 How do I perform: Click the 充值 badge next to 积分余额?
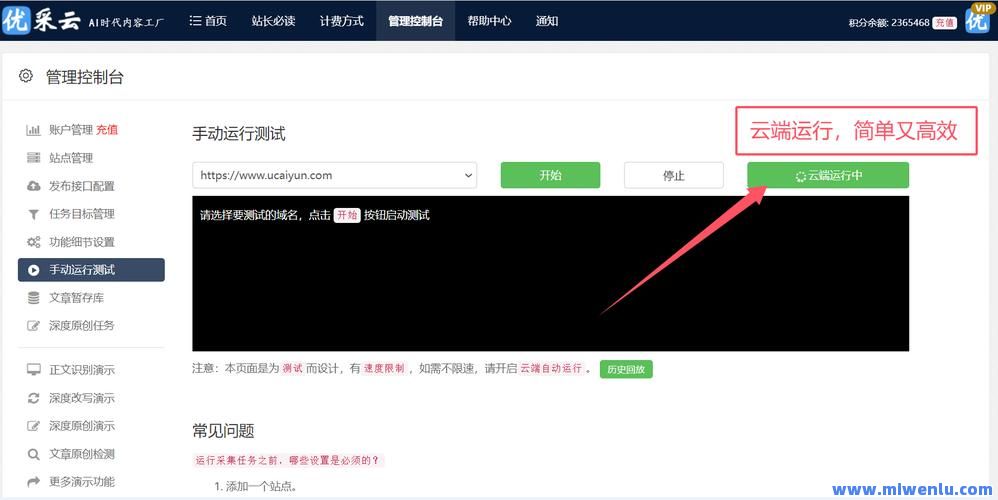click(x=944, y=22)
